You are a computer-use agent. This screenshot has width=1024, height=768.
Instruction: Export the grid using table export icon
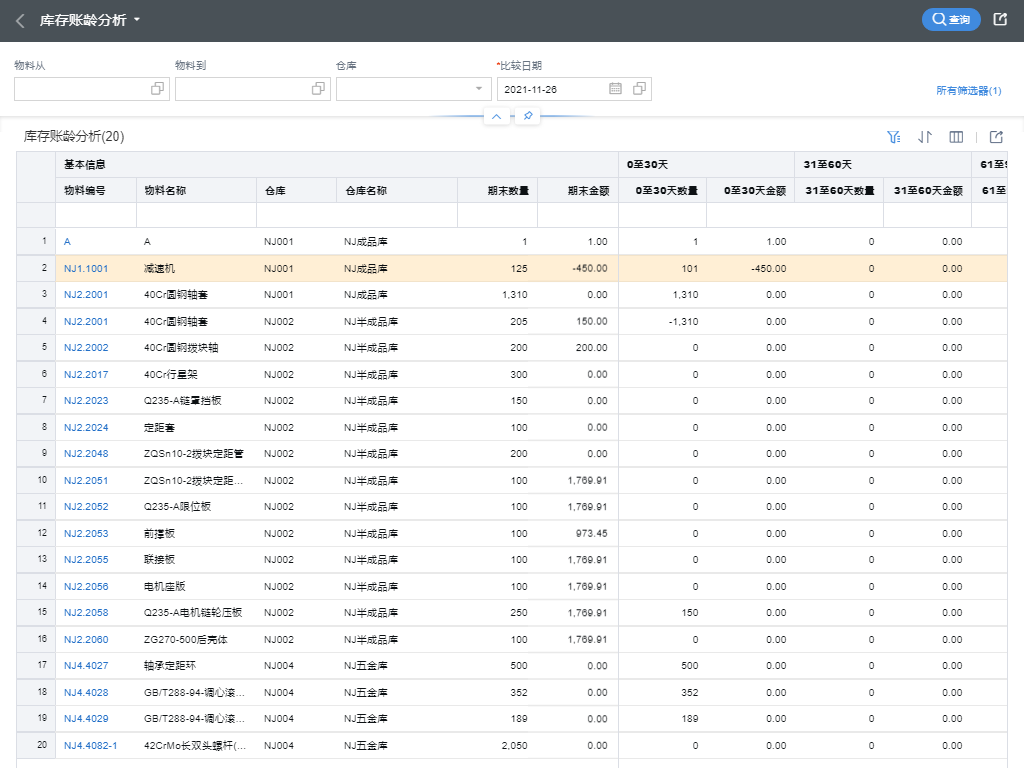(996, 137)
